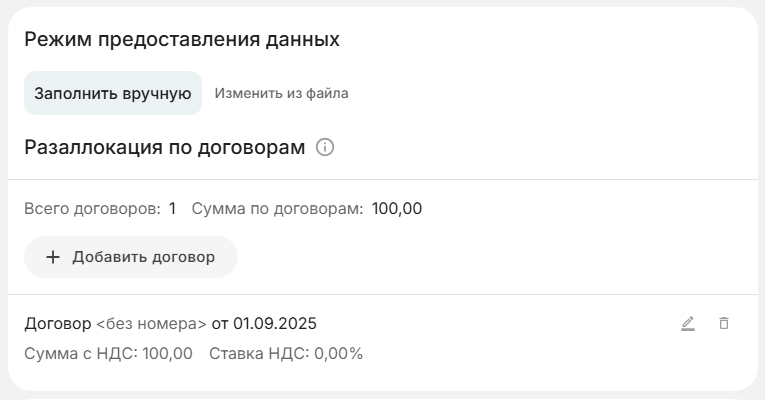Click the "Сумма с НДС:" label
The width and height of the screenshot is (765, 400).
[81, 354]
